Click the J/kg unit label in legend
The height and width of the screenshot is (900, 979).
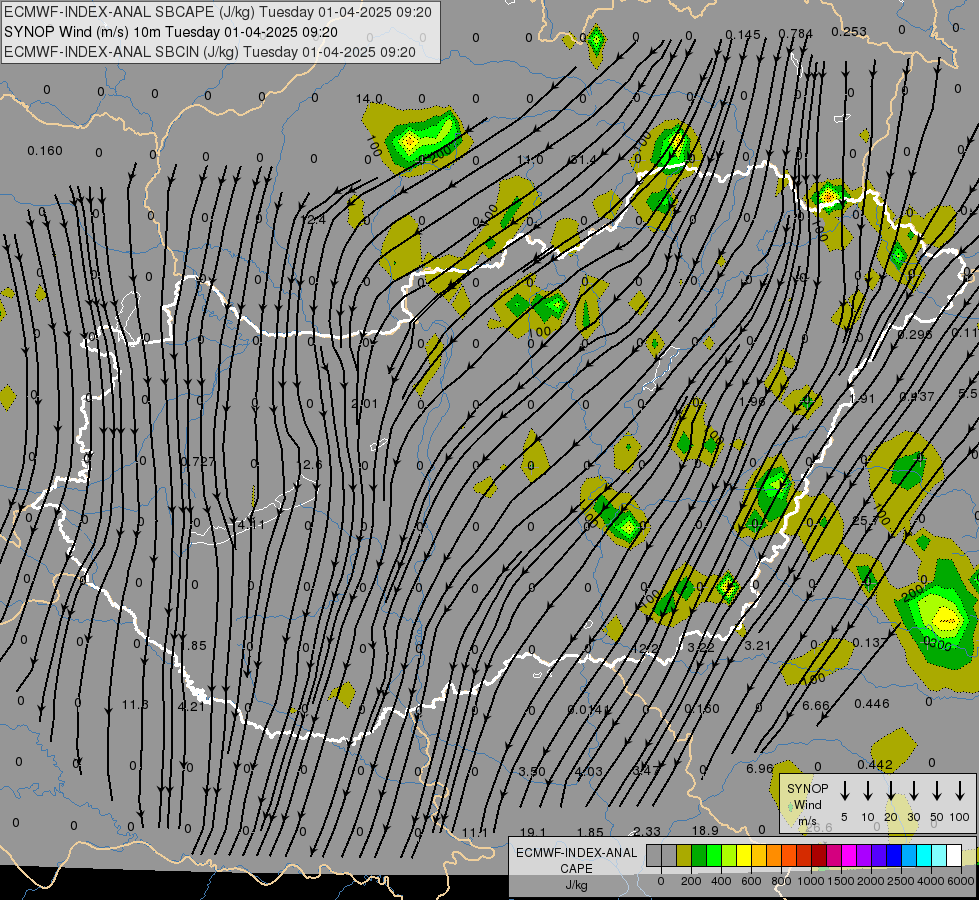click(576, 885)
